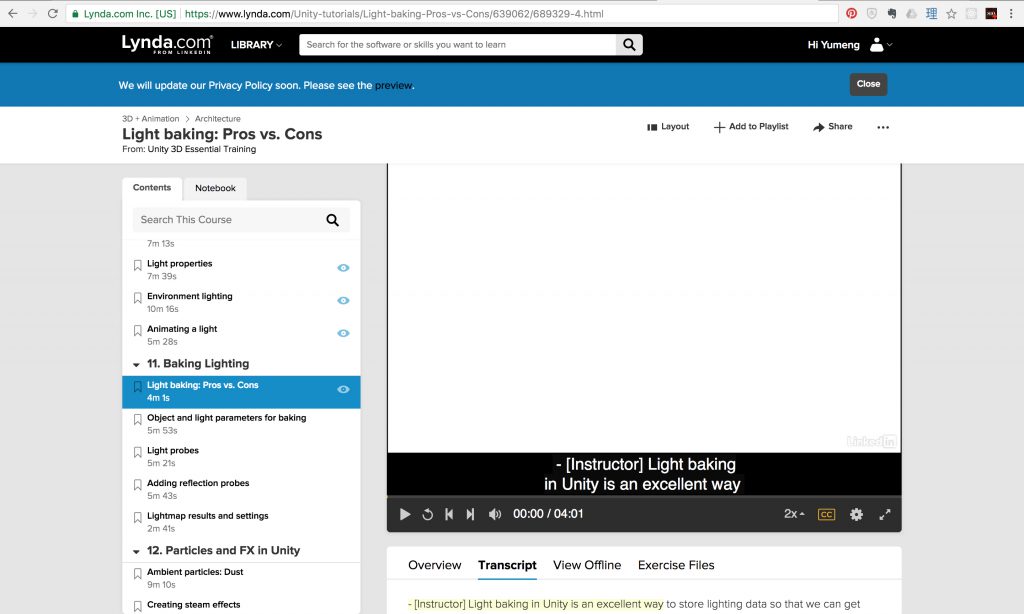
Task: Bookmark Light baking: Pros vs. Cons
Action: pos(137,387)
